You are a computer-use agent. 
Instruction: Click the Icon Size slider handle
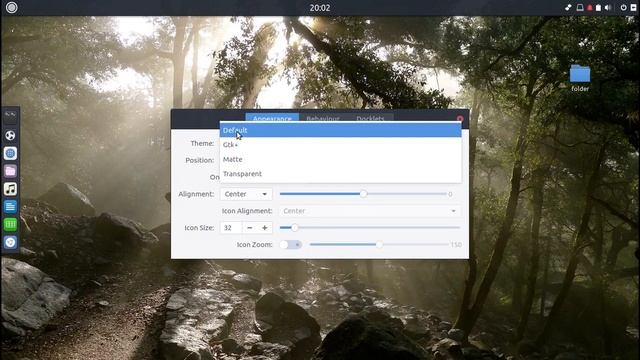coord(294,227)
